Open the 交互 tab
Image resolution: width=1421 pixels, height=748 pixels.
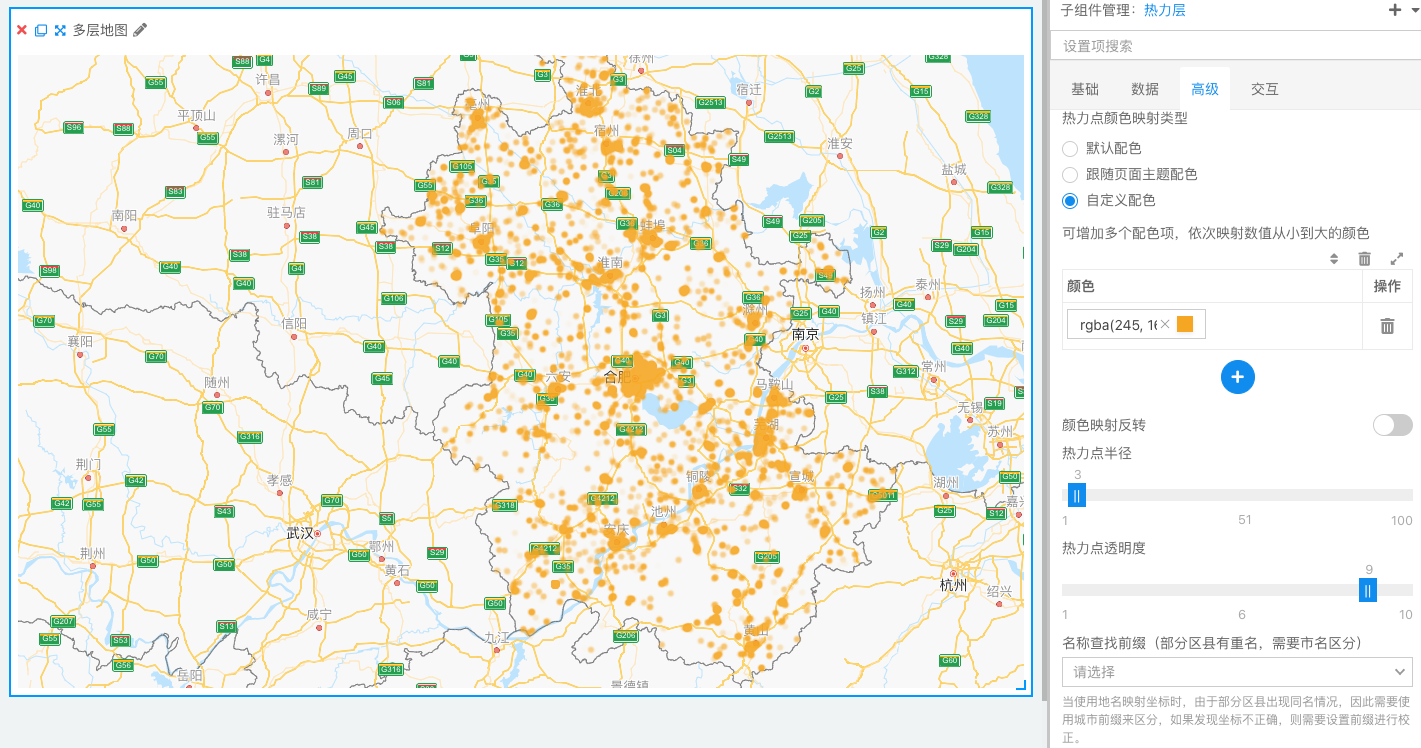click(x=1265, y=89)
